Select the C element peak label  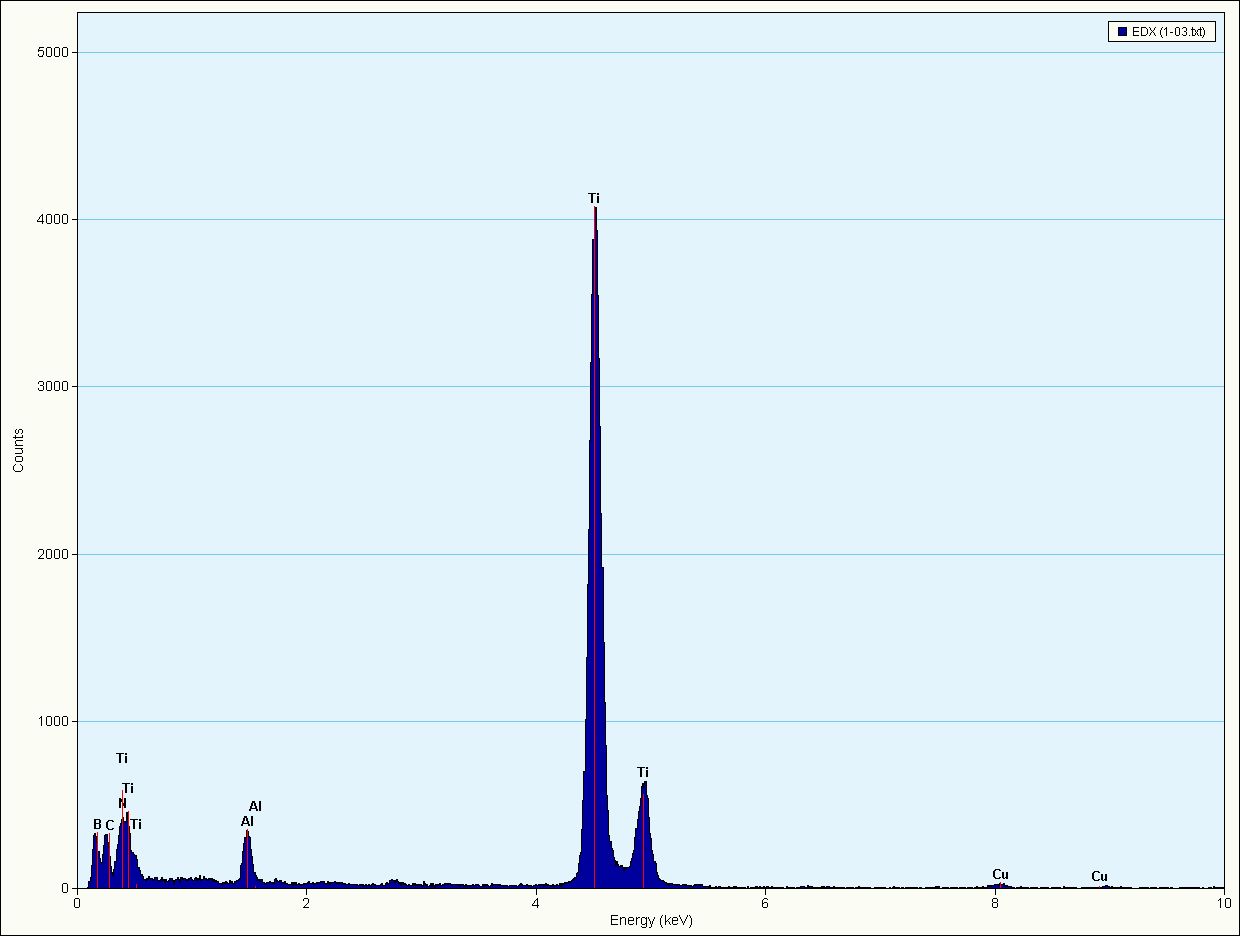click(110, 825)
